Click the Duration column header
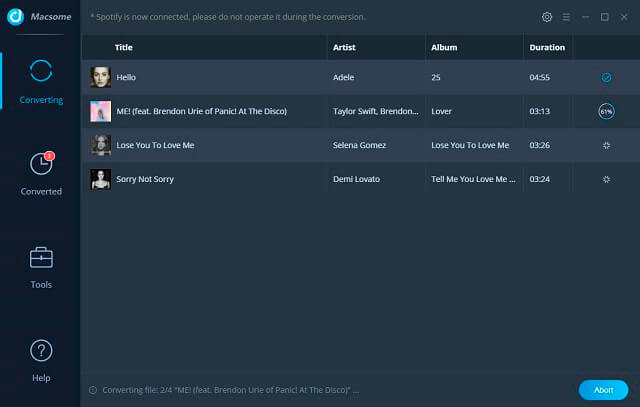 (547, 47)
